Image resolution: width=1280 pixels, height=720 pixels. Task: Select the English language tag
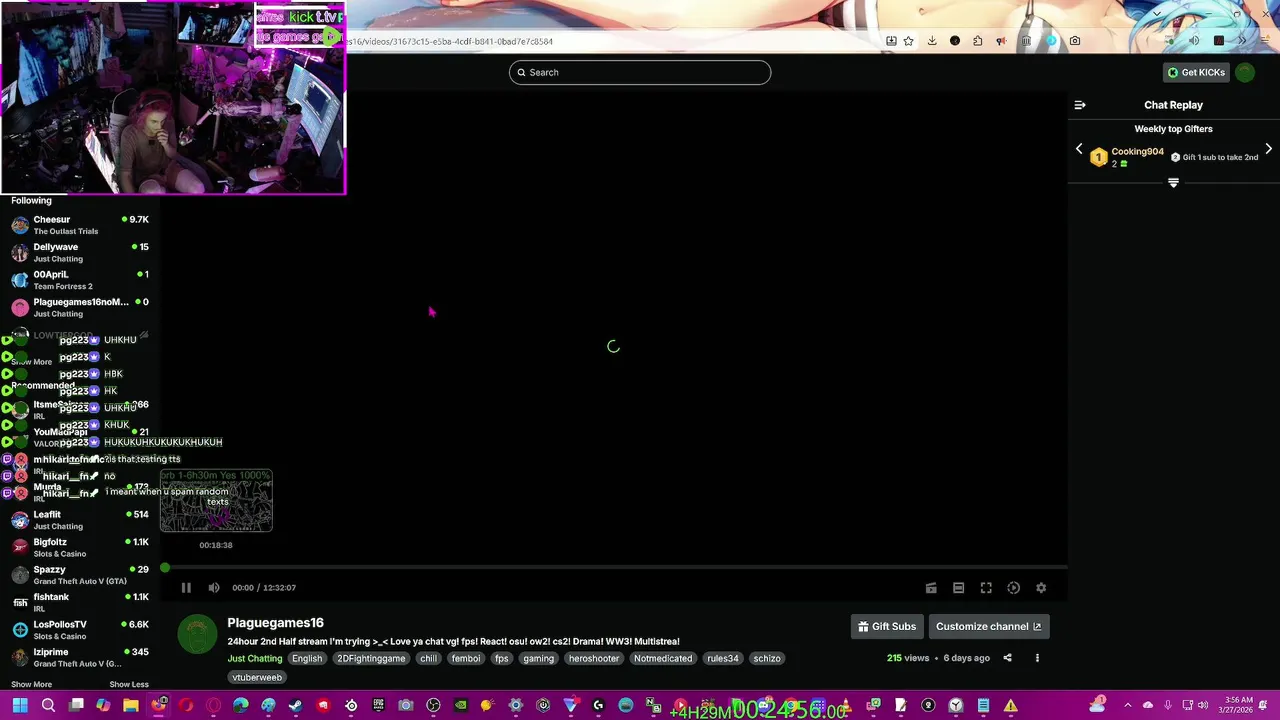click(x=307, y=659)
